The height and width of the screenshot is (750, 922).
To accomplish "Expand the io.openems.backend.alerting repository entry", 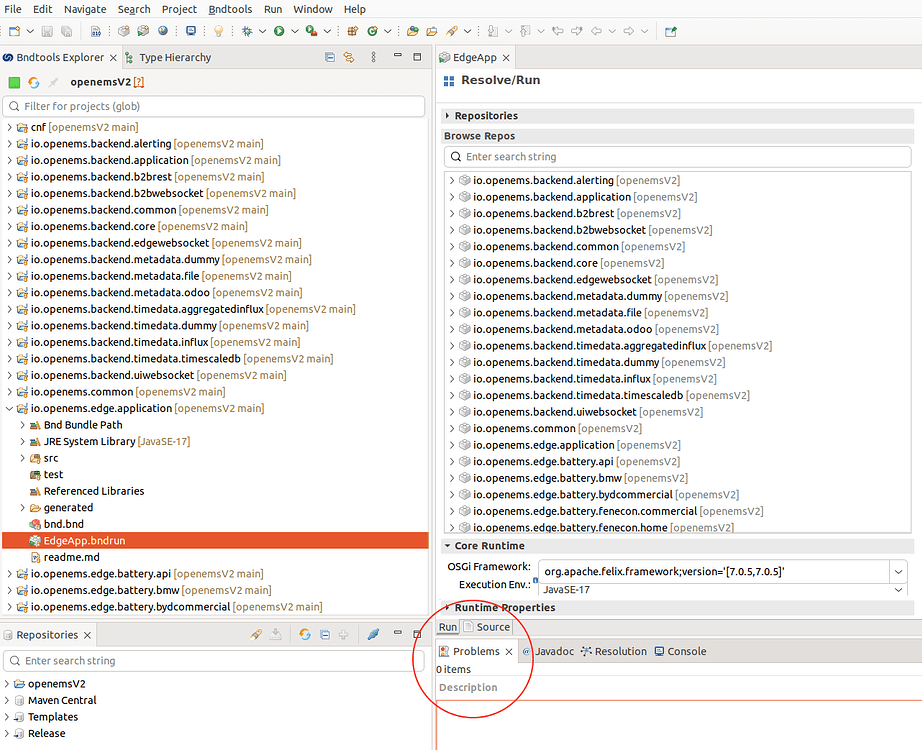I will click(450, 180).
